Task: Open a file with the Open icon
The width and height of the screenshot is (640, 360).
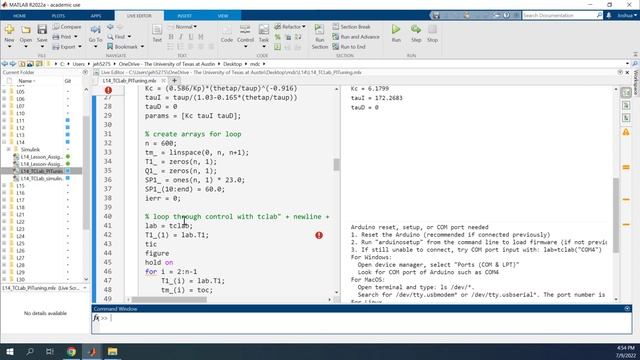Action: point(26,30)
